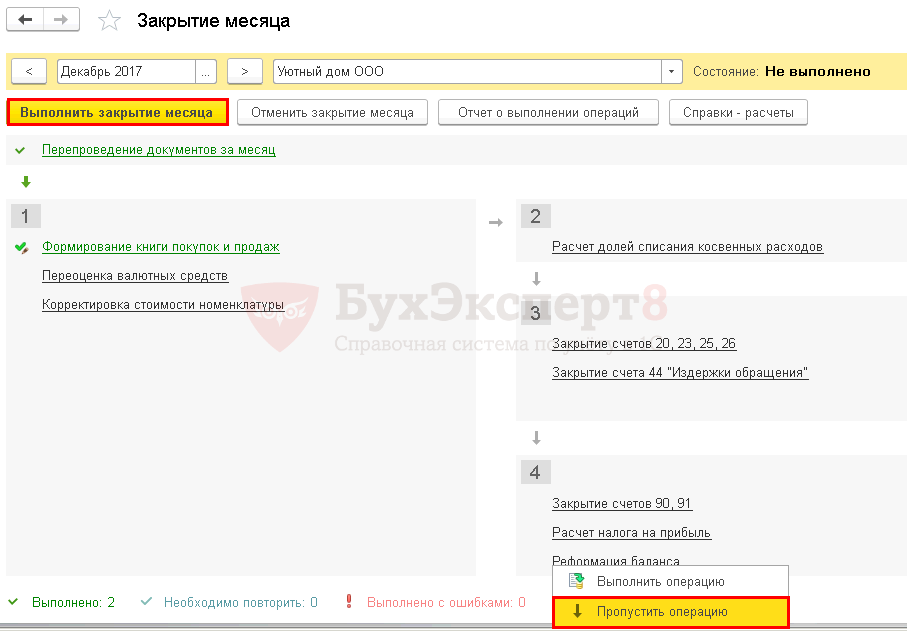Open Перепроведение документов за месяц link

[158, 150]
